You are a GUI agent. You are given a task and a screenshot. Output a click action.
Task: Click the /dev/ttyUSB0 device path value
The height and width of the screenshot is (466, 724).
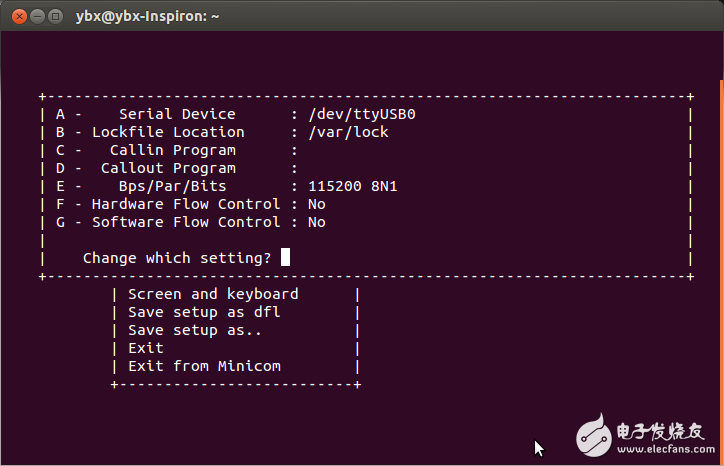(x=362, y=114)
